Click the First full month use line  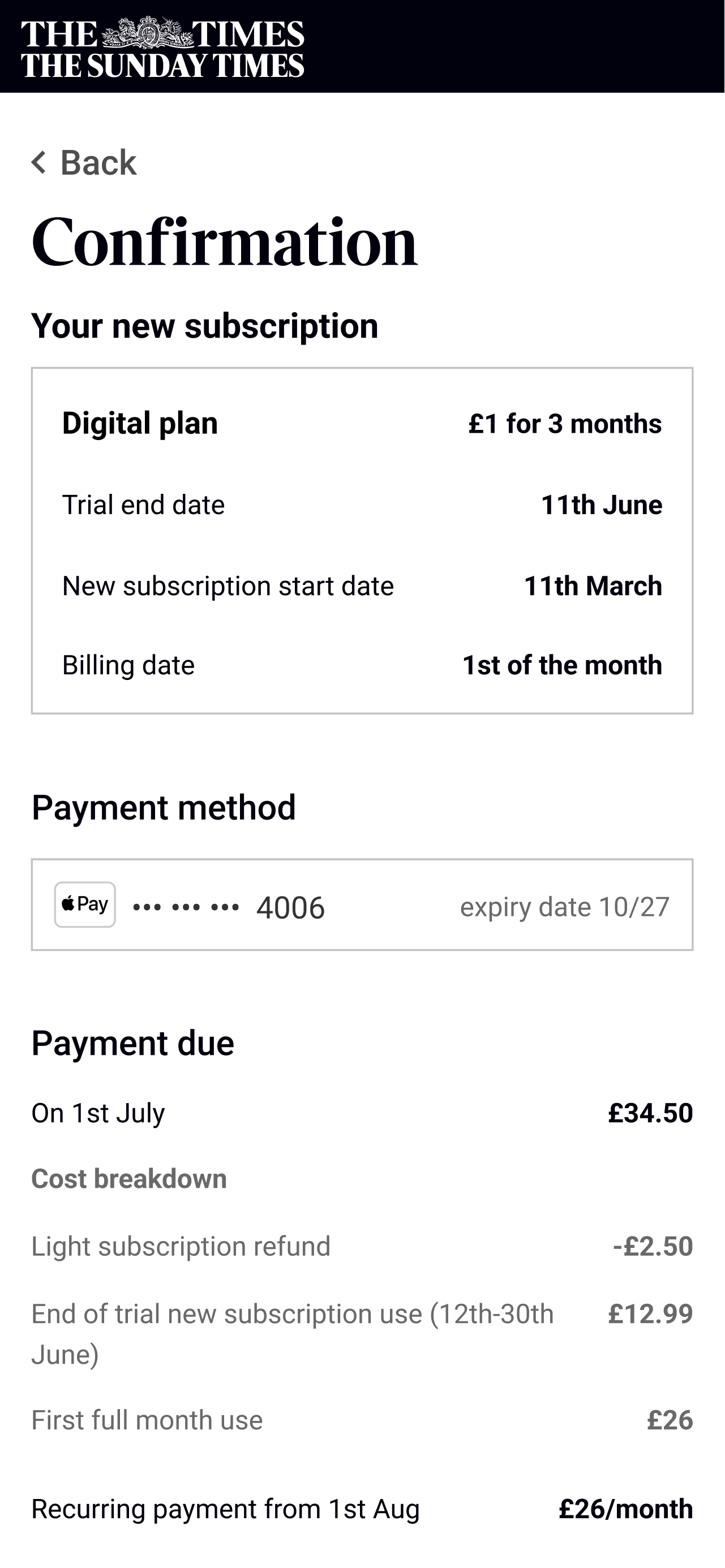coord(147,1420)
